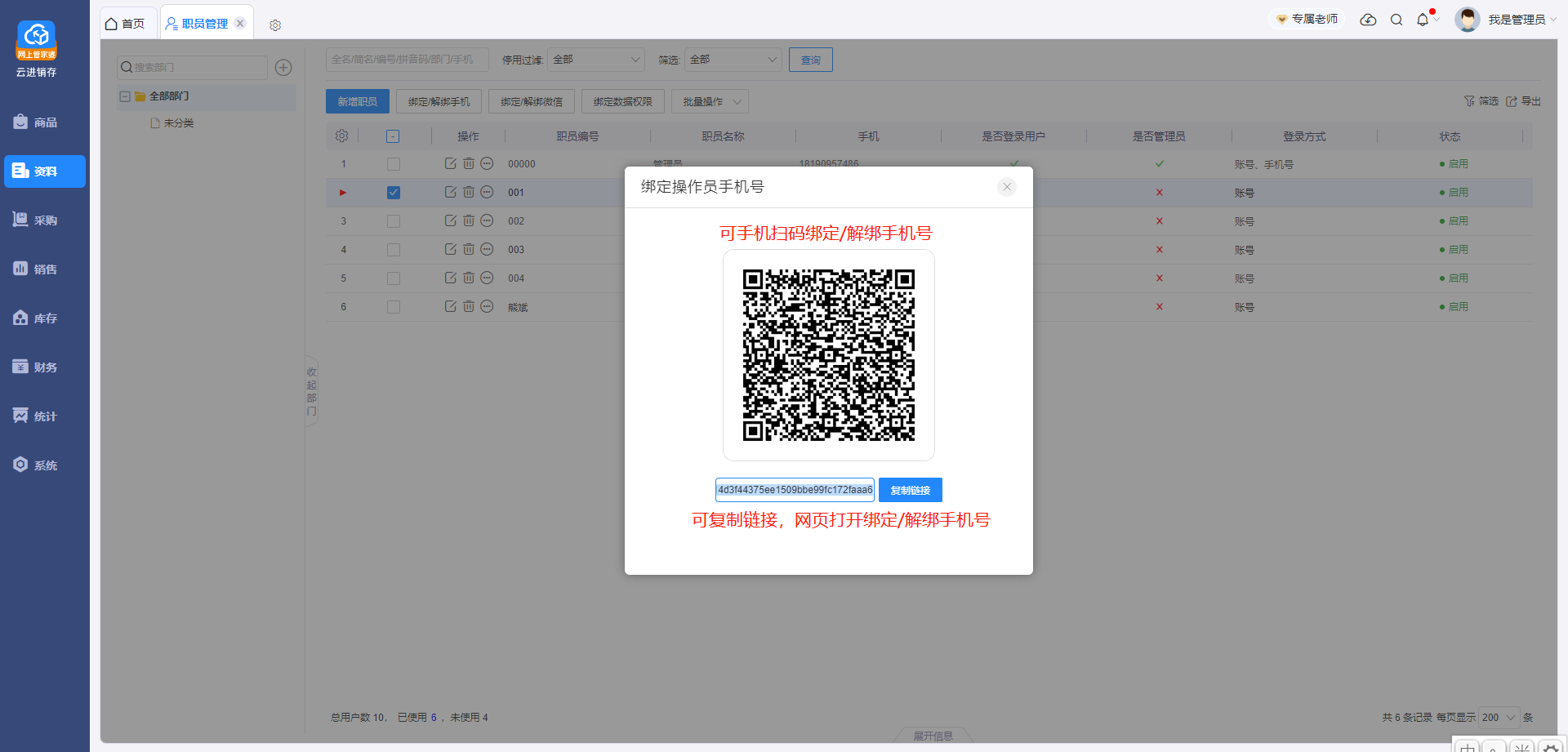Click the 查询 button
The width and height of the screenshot is (1568, 752).
click(811, 60)
